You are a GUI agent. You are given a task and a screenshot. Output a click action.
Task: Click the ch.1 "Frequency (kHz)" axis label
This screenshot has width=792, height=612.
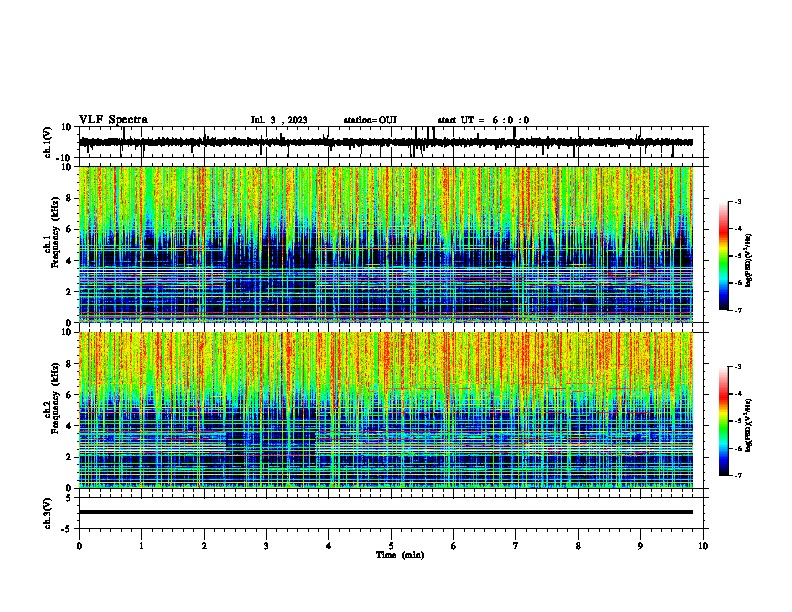[55, 233]
